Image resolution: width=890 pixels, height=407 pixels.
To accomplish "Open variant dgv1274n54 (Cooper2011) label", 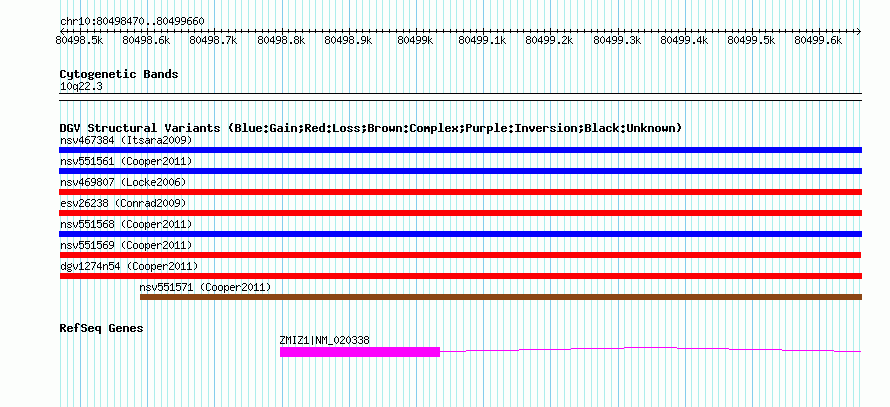I will pyautogui.click(x=129, y=266).
